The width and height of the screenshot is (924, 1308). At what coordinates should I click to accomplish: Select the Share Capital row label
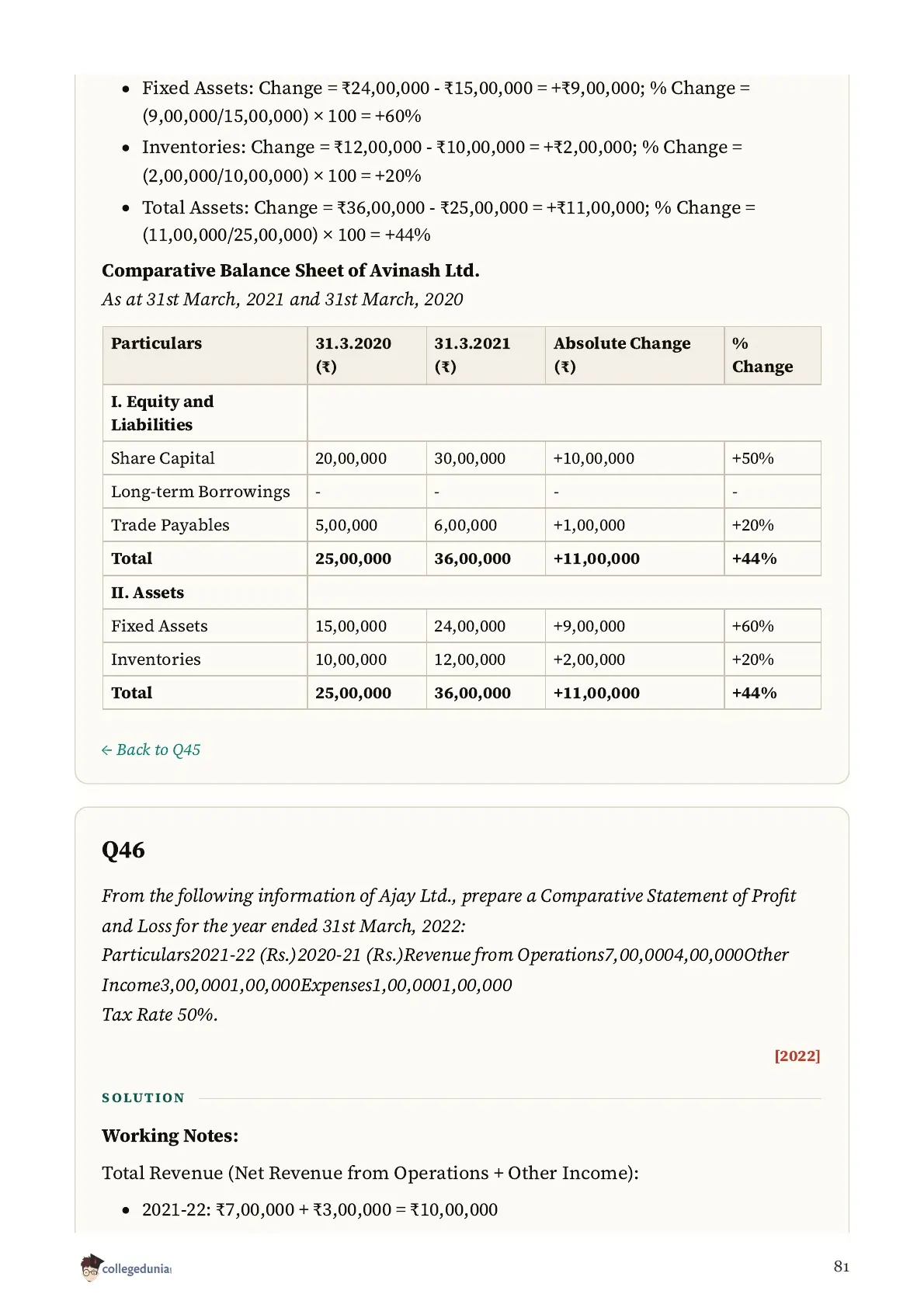pyautogui.click(x=163, y=458)
